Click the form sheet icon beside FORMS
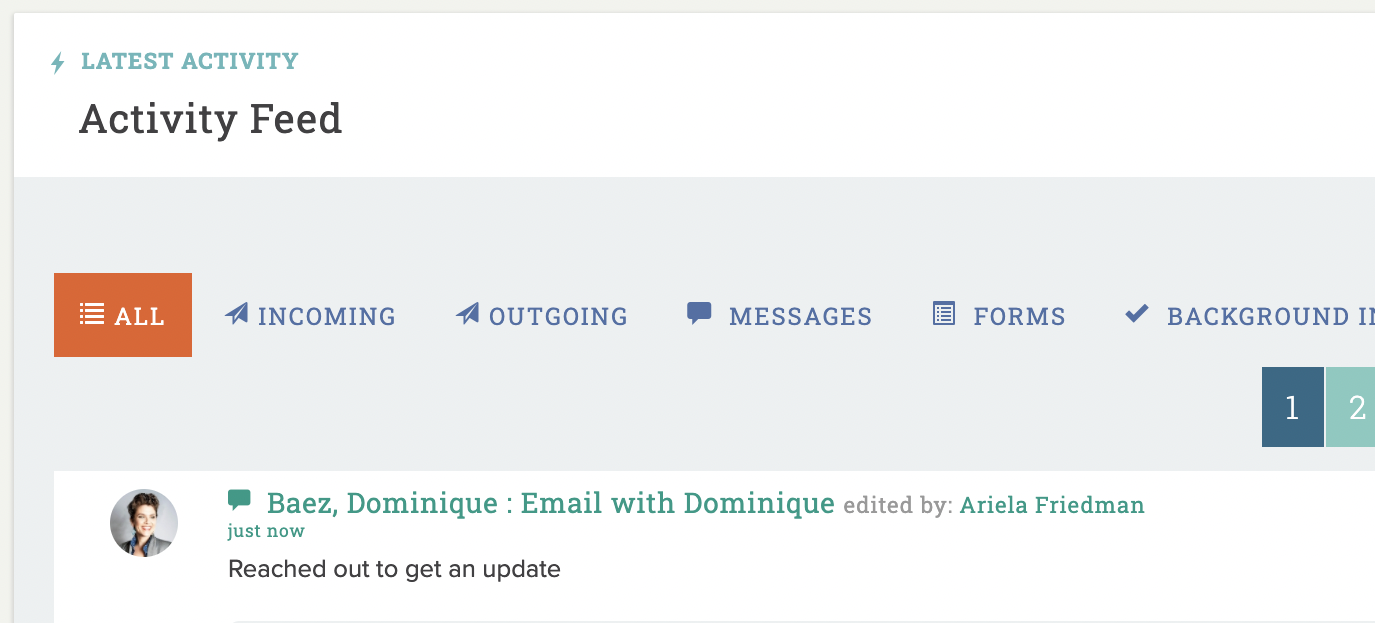 click(943, 313)
